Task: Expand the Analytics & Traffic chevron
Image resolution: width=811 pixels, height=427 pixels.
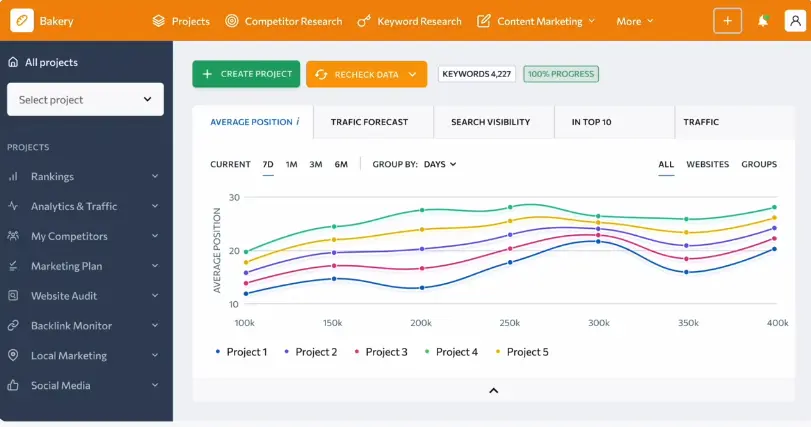Action: pyautogui.click(x=155, y=206)
